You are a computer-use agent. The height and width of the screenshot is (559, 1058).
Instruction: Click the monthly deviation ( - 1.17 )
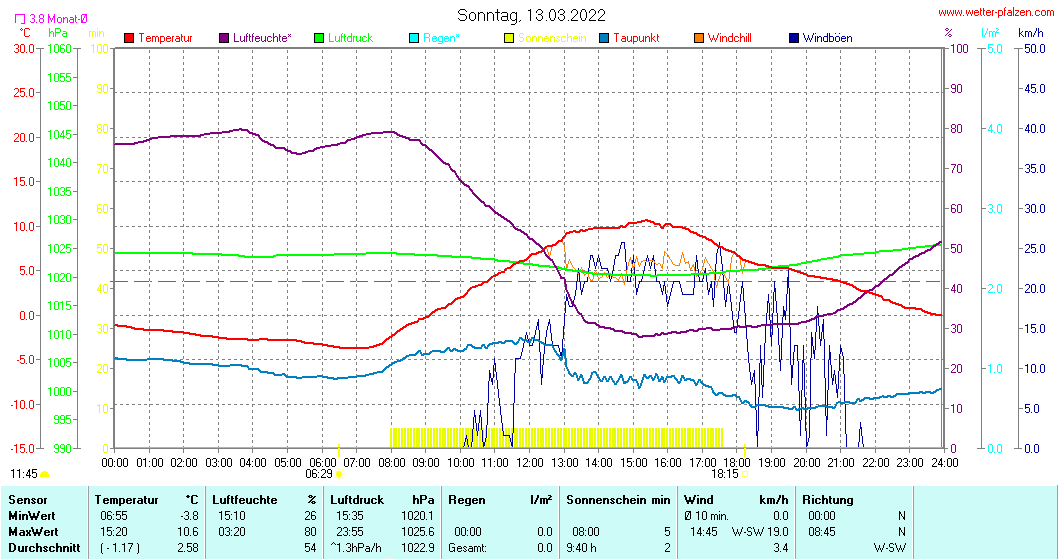tap(120, 548)
